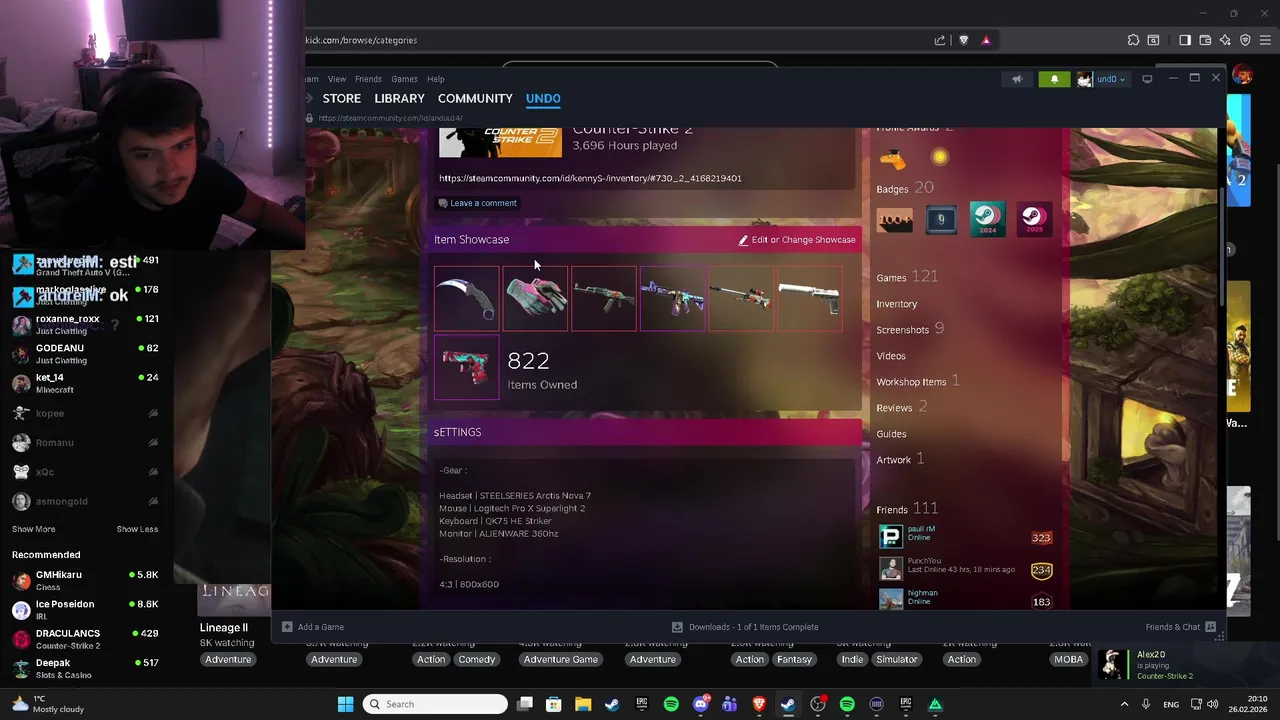Image resolution: width=1280 pixels, height=720 pixels.
Task: Click the Comedy category tag on Kick
Action: pyautogui.click(x=477, y=659)
